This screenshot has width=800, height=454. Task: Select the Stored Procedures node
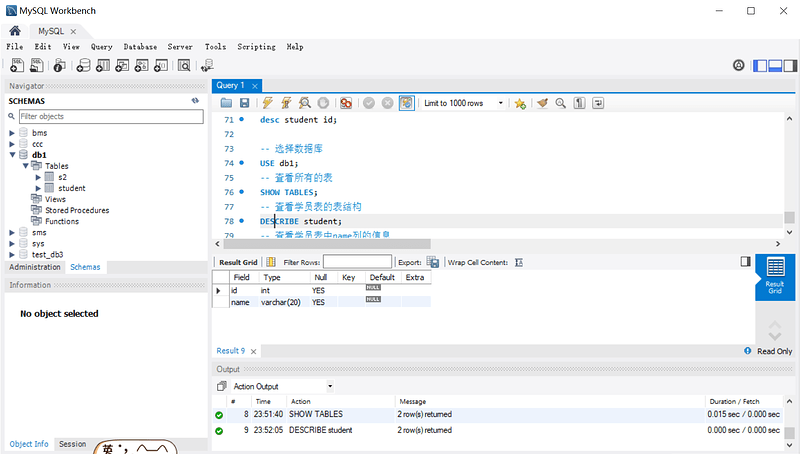[x=77, y=210]
